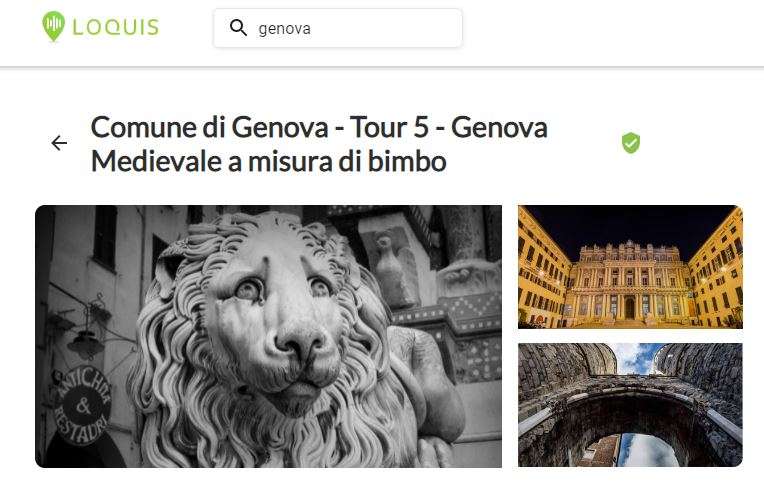This screenshot has width=764, height=483.
Task: Click the lion's nose in the main photo
Action: [x=298, y=343]
